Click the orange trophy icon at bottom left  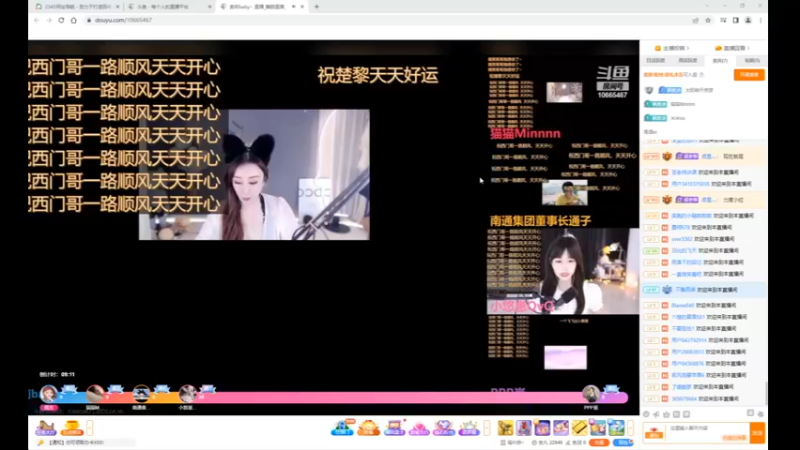click(72, 428)
